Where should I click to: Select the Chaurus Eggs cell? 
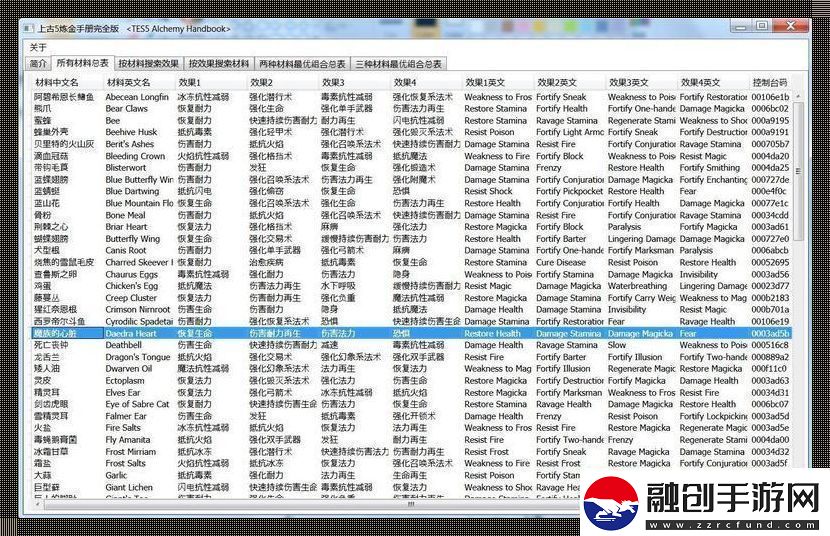(x=139, y=274)
